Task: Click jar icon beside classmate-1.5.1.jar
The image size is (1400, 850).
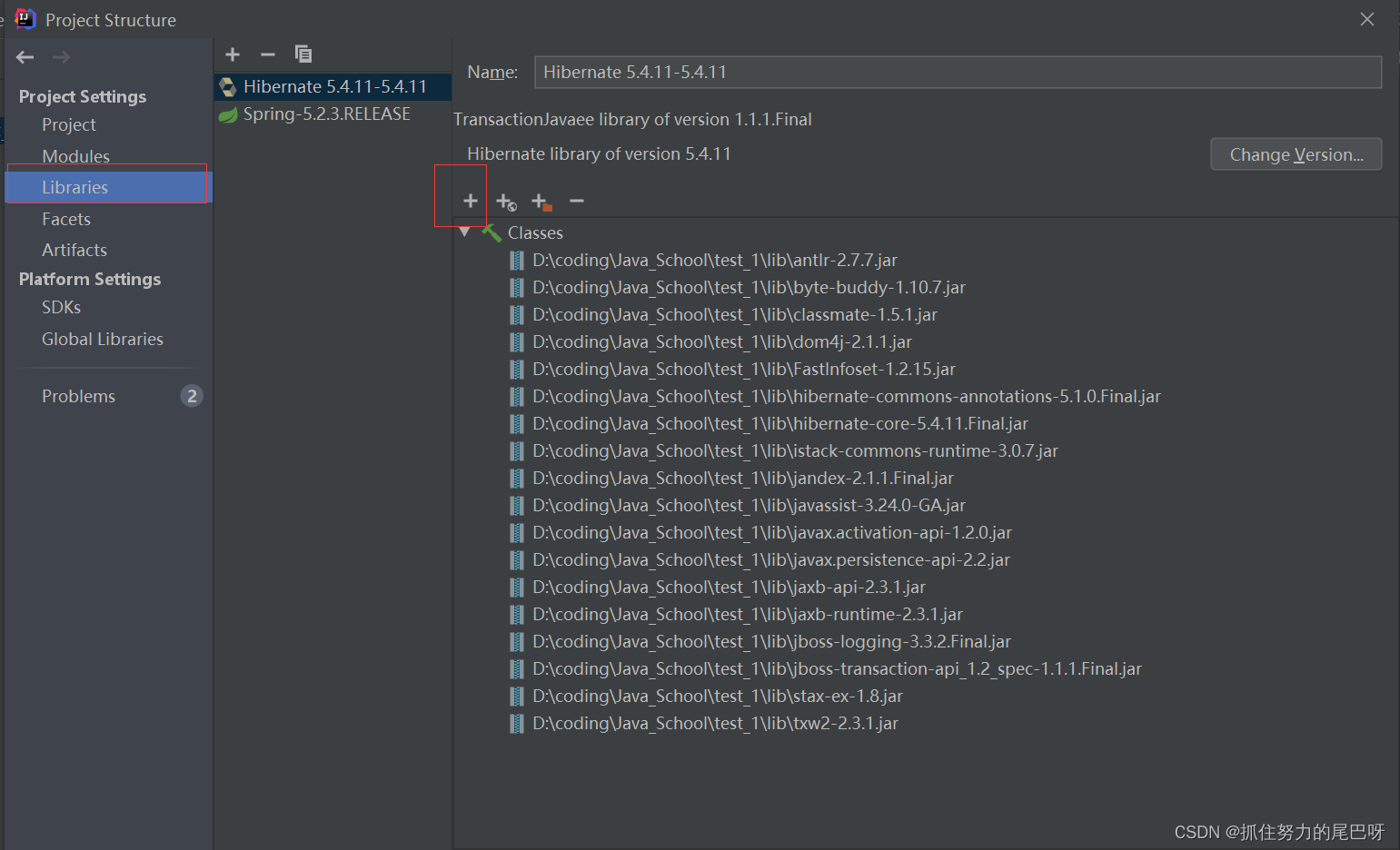Action: pos(517,315)
